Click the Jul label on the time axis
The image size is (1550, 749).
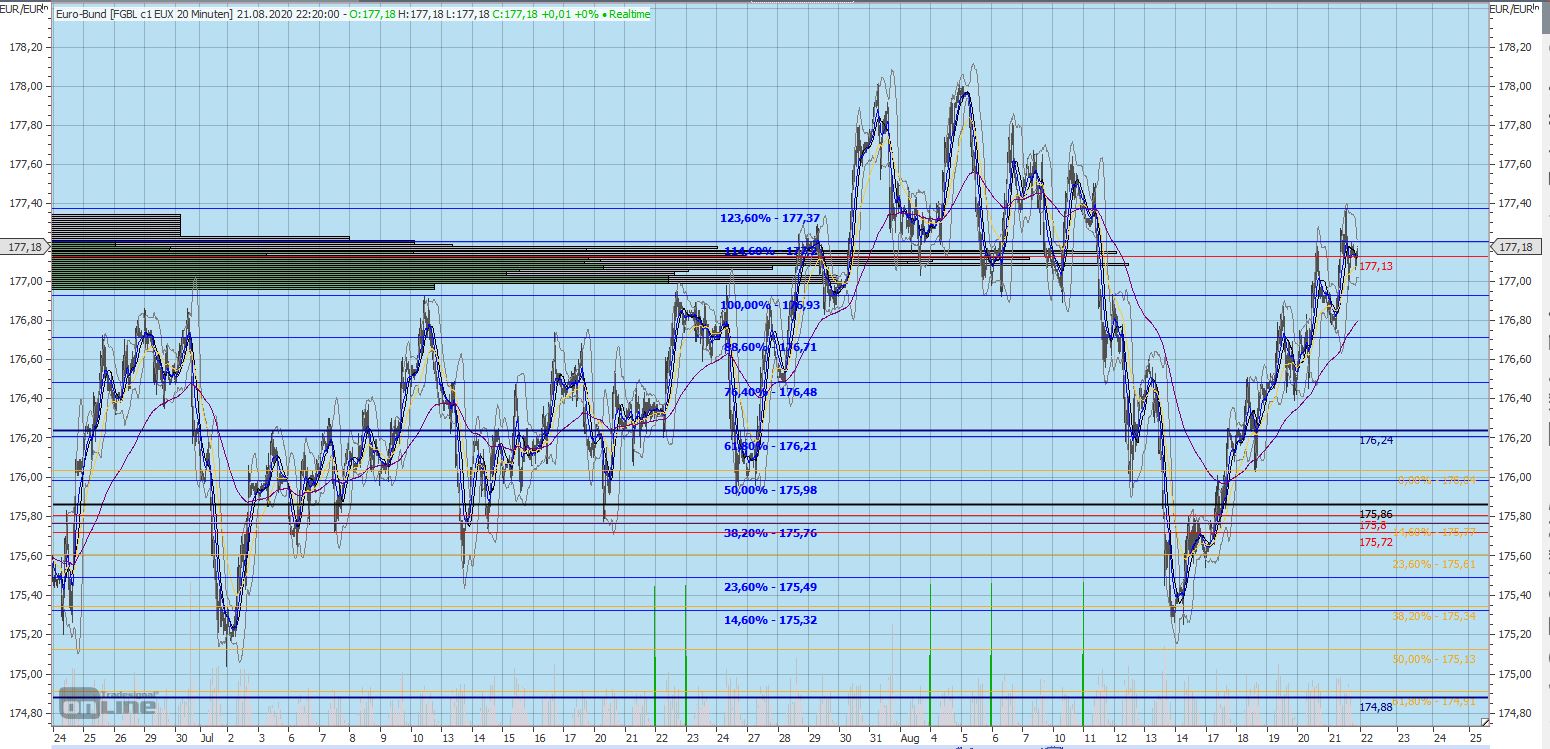[x=206, y=737]
